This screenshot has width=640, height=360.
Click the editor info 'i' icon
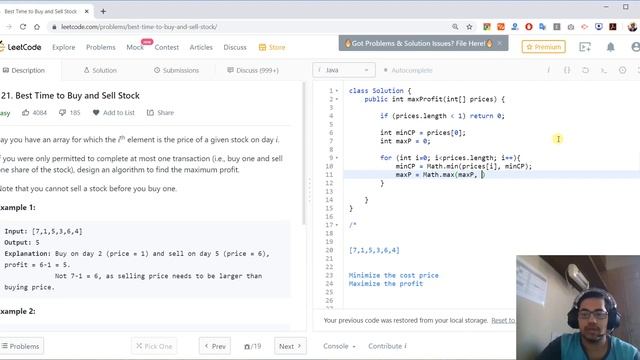coord(548,70)
